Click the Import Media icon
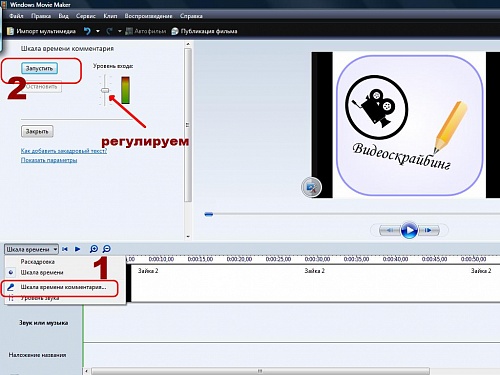This screenshot has width=500, height=375. [x=10, y=31]
